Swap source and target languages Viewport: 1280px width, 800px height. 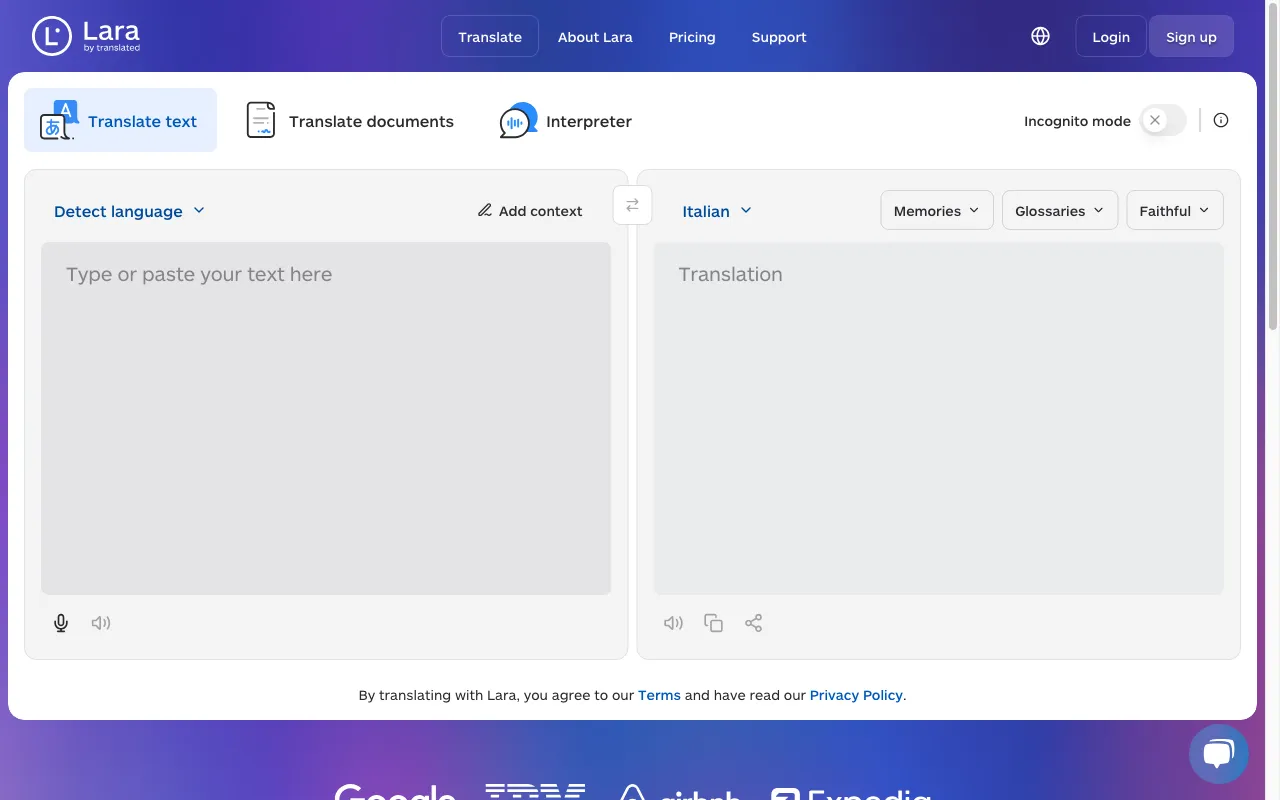(632, 205)
